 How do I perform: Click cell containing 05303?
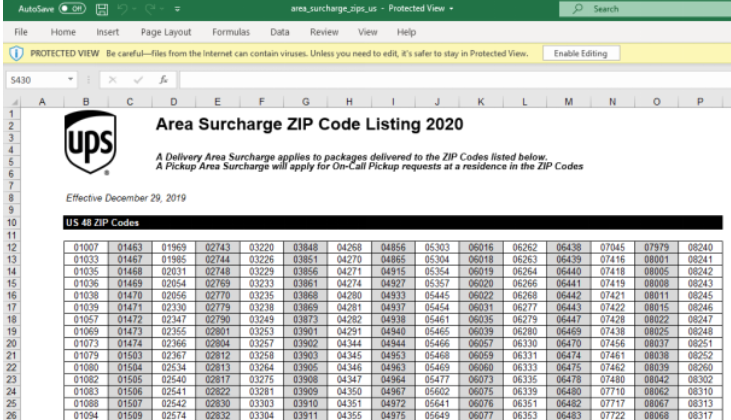(x=437, y=247)
